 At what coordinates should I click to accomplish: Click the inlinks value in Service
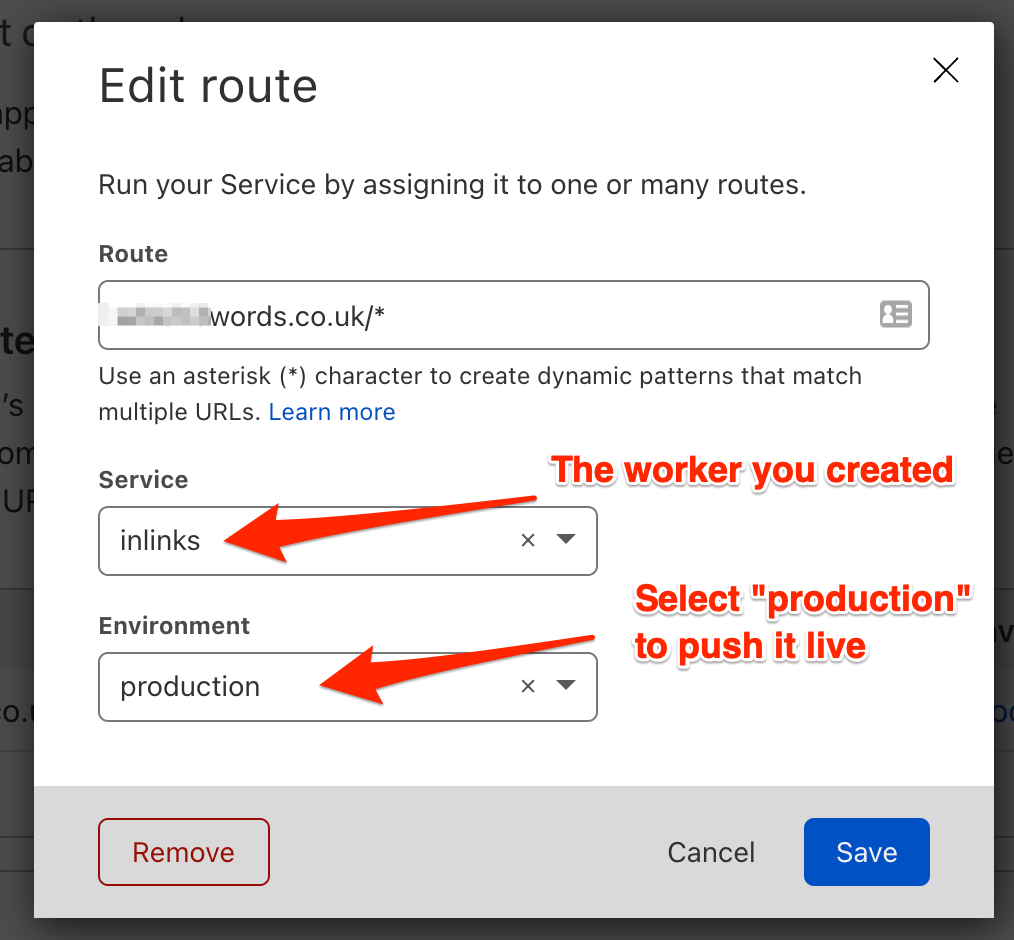[160, 540]
